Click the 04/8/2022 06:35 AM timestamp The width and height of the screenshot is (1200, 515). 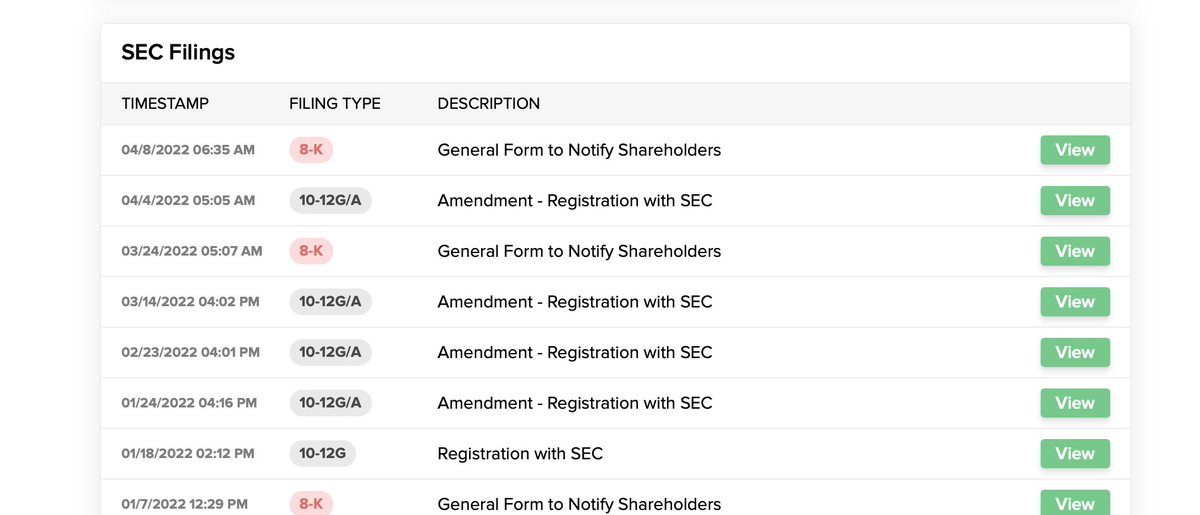coord(188,150)
